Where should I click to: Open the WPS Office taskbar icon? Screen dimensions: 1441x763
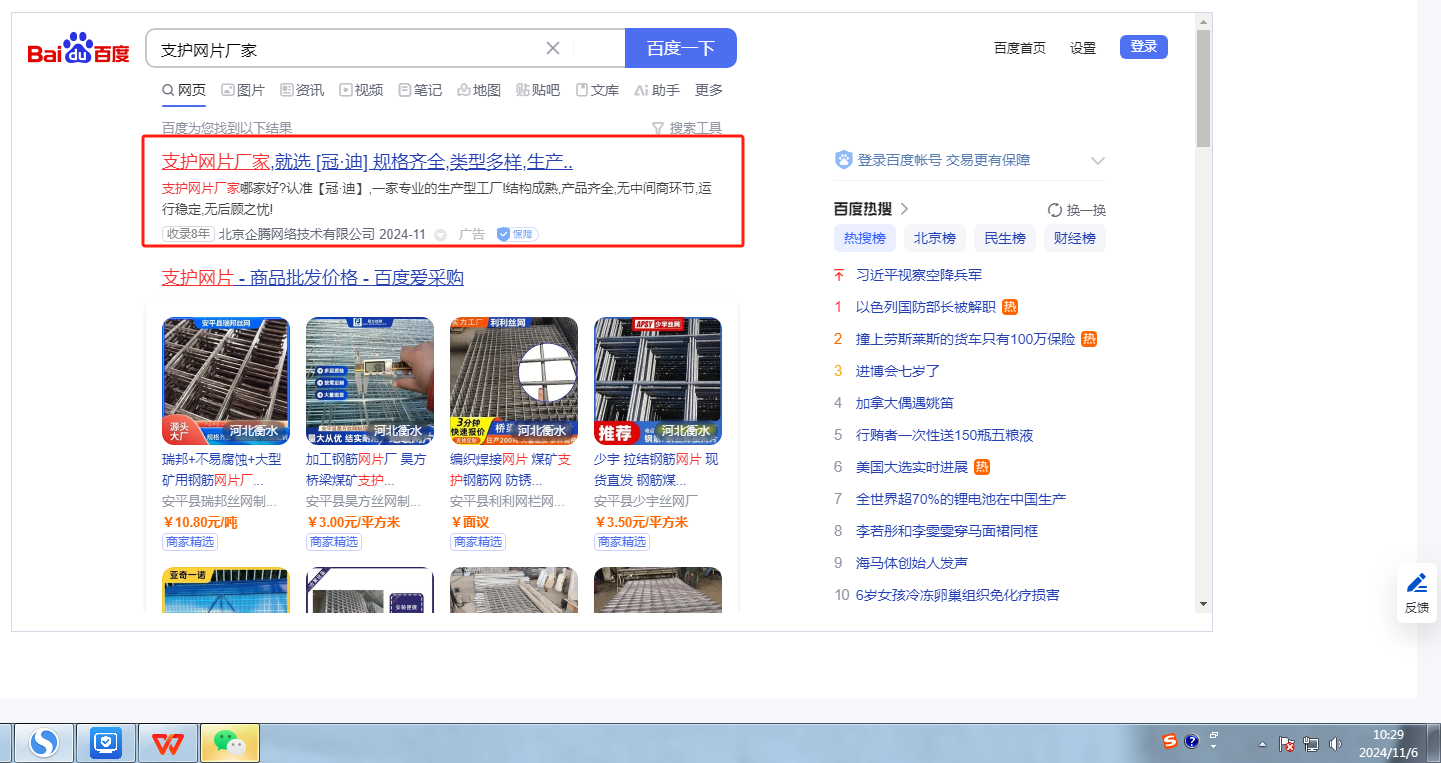tap(168, 742)
